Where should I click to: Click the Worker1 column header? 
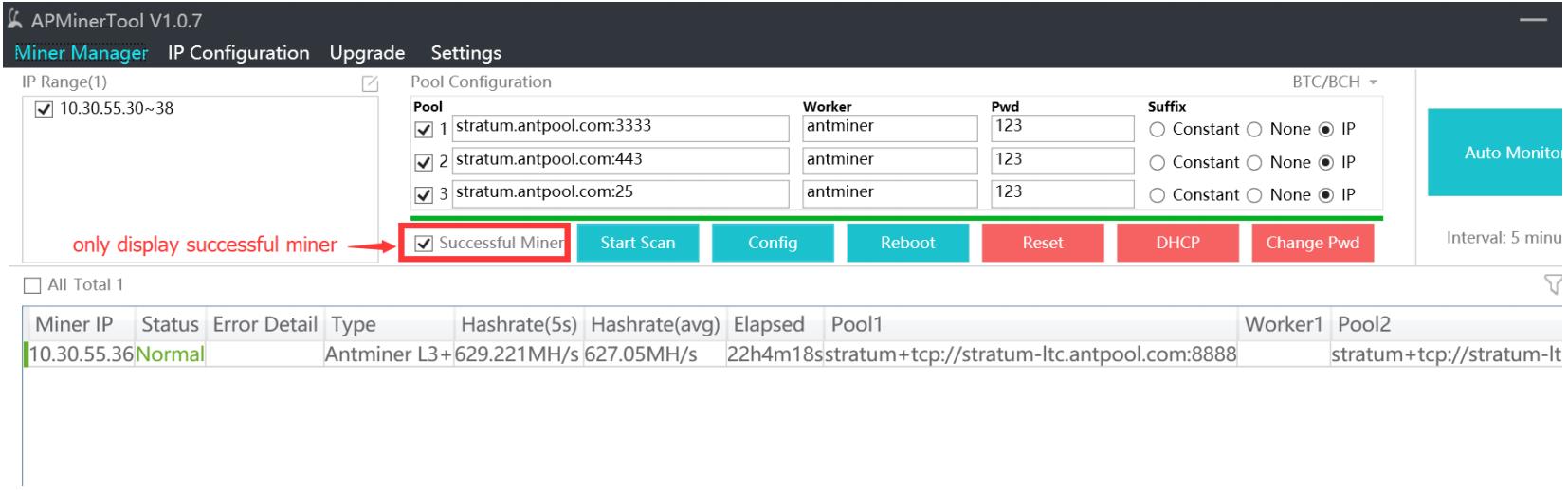pos(1284,324)
